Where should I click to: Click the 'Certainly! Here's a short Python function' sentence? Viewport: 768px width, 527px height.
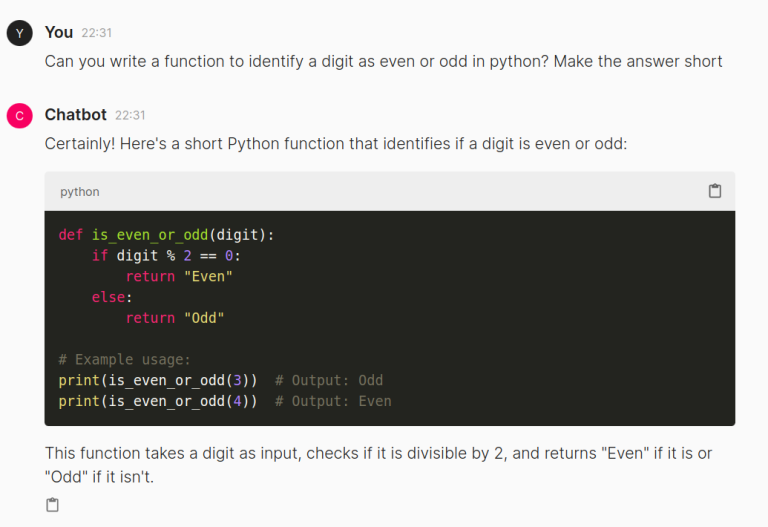coord(335,144)
